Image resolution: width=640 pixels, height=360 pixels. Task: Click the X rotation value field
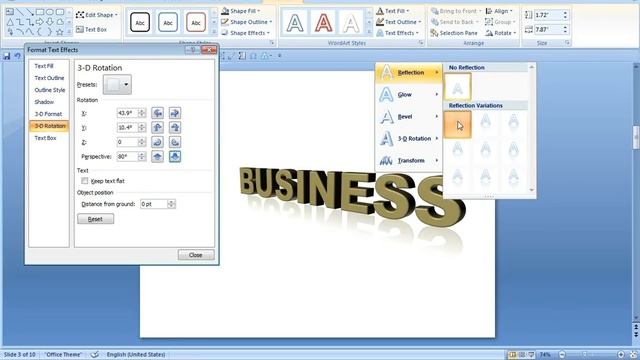(127, 113)
